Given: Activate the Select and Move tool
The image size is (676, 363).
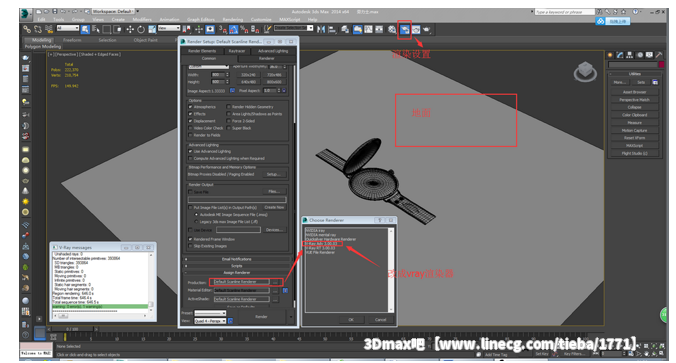Looking at the screenshot, I should click(x=130, y=29).
